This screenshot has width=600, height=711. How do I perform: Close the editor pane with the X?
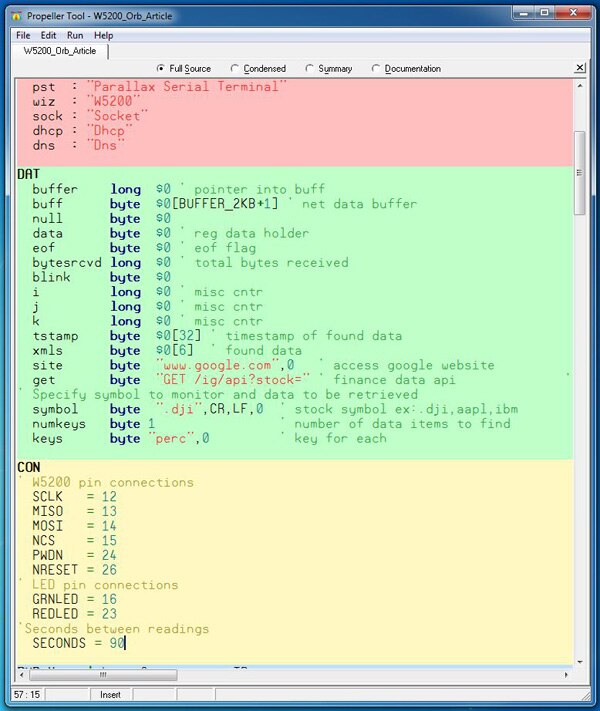coord(580,68)
